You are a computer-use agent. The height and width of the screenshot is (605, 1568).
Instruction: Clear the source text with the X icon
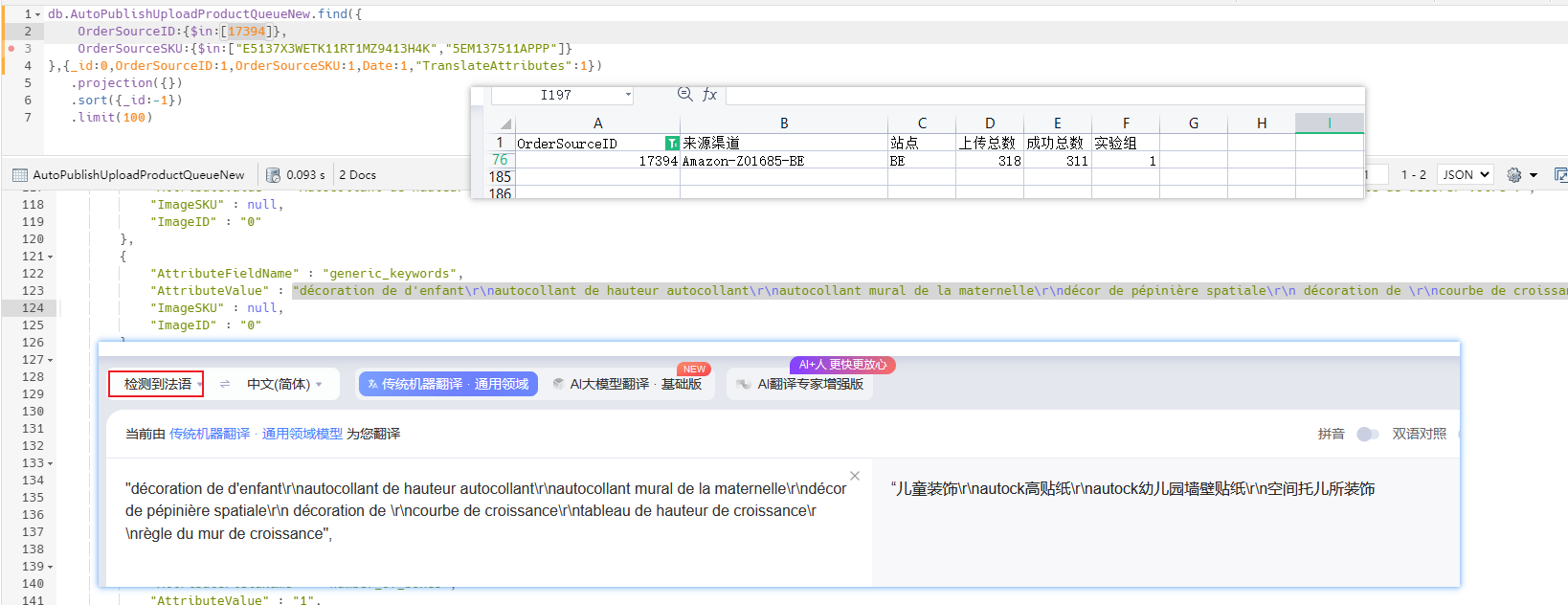pos(855,476)
